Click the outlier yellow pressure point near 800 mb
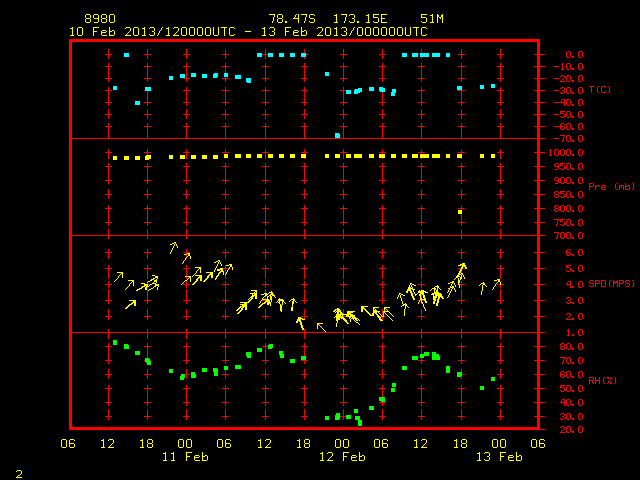Viewport: 640px width, 480px height. [460, 212]
